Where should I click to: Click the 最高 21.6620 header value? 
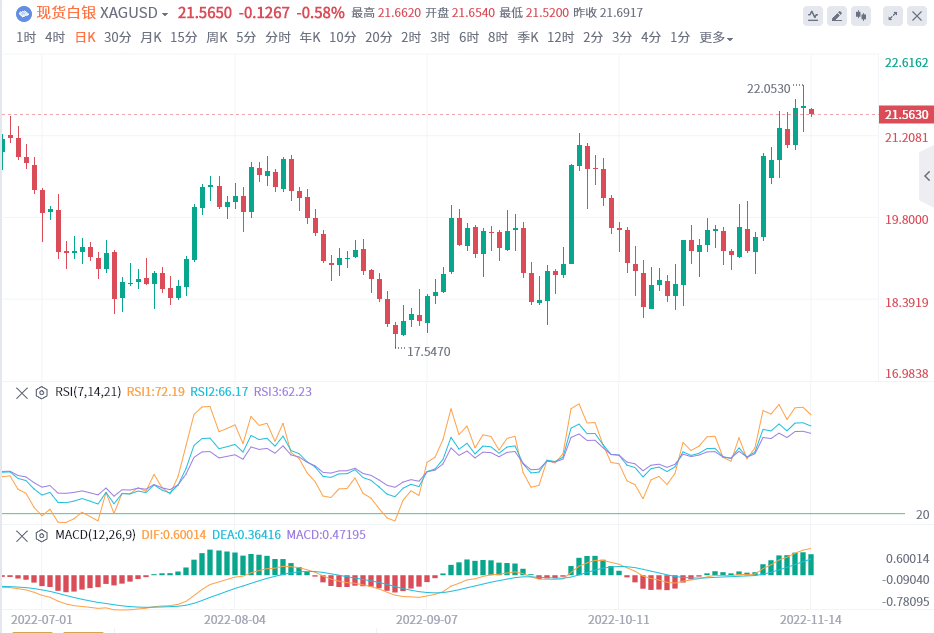pos(386,13)
